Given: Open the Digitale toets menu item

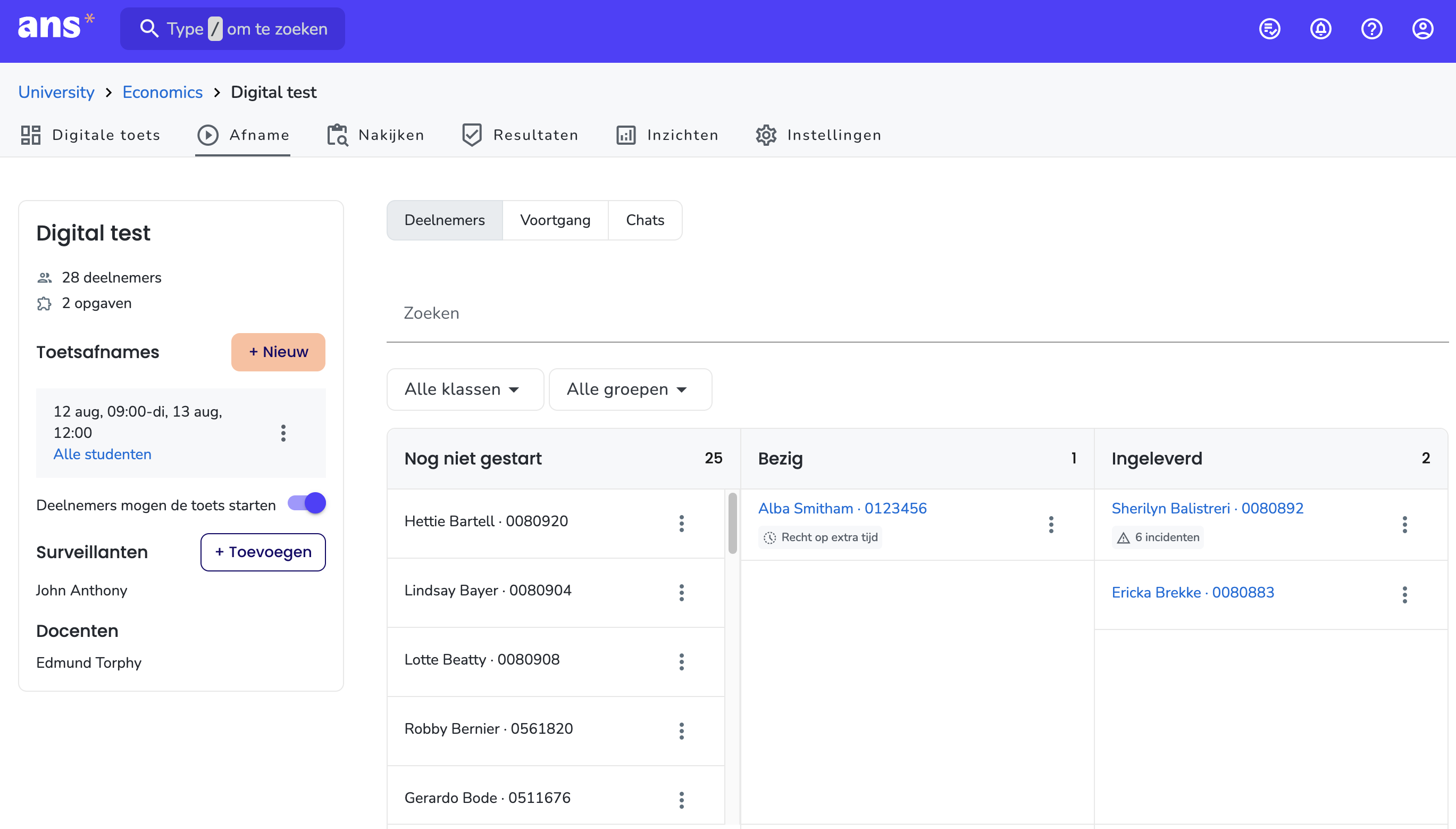Looking at the screenshot, I should tap(90, 135).
